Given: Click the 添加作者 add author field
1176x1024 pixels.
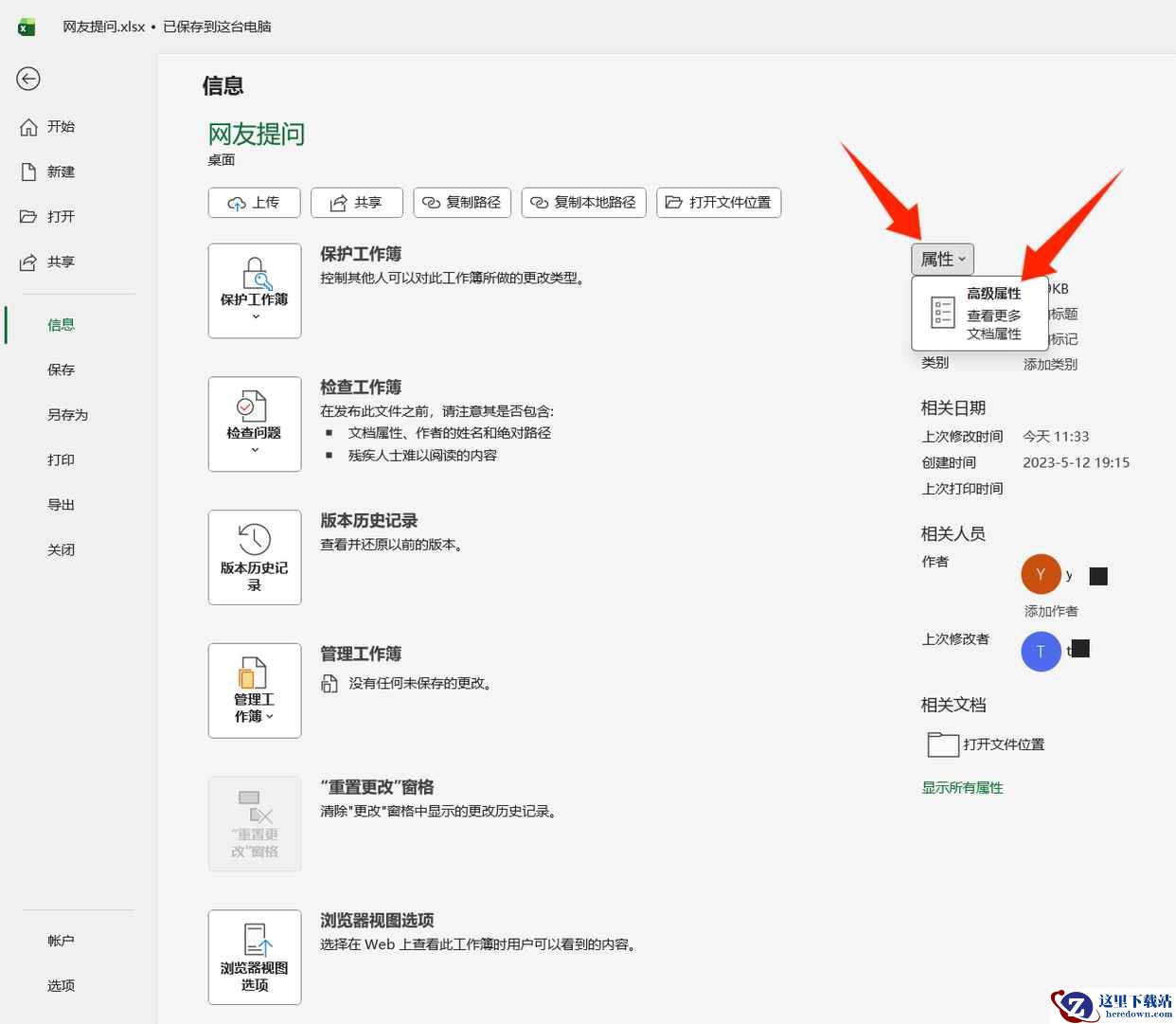Looking at the screenshot, I should pos(1051,612).
